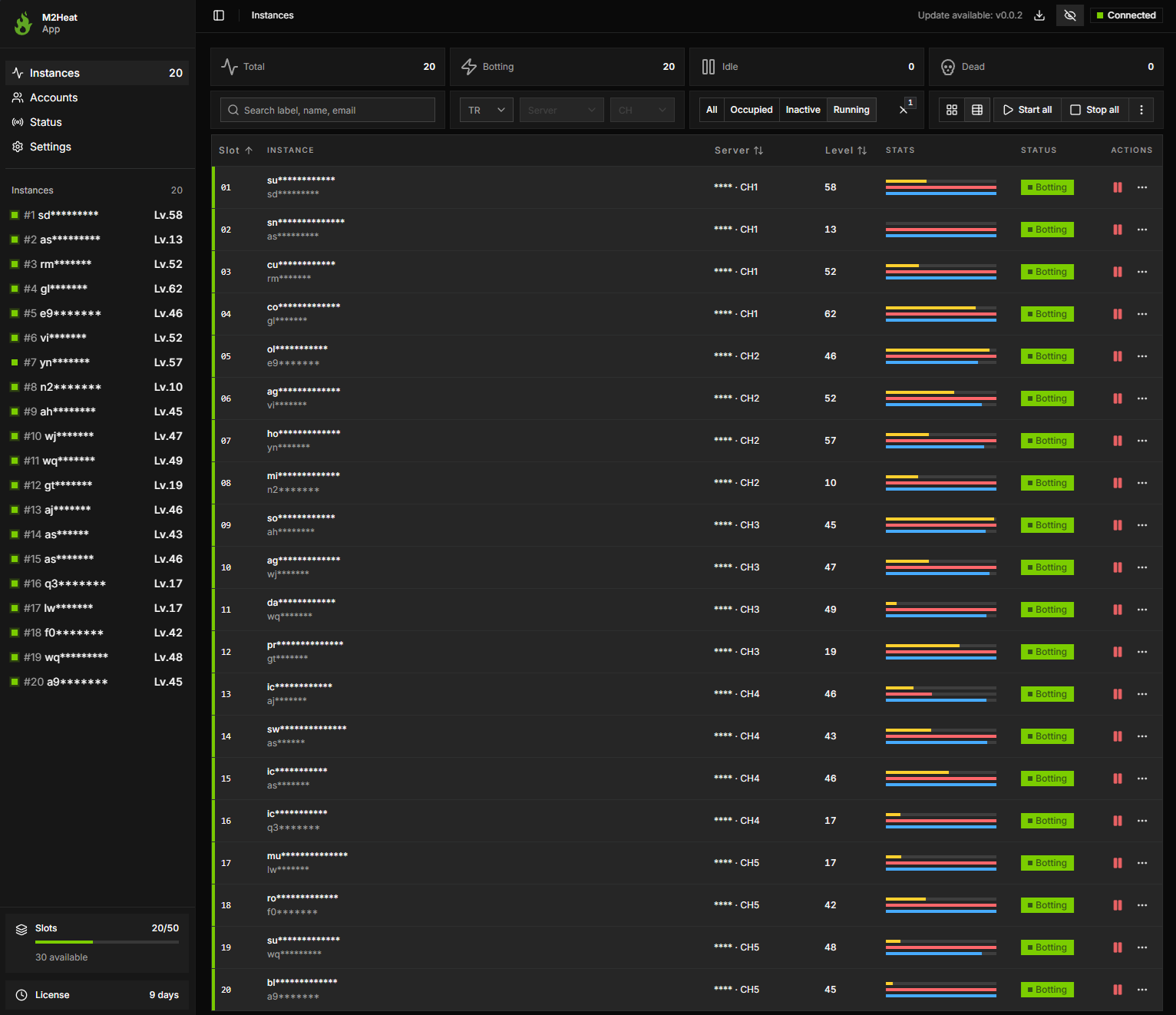Click Botting status badge for slot 15
The width and height of the screenshot is (1176, 1015).
point(1047,779)
